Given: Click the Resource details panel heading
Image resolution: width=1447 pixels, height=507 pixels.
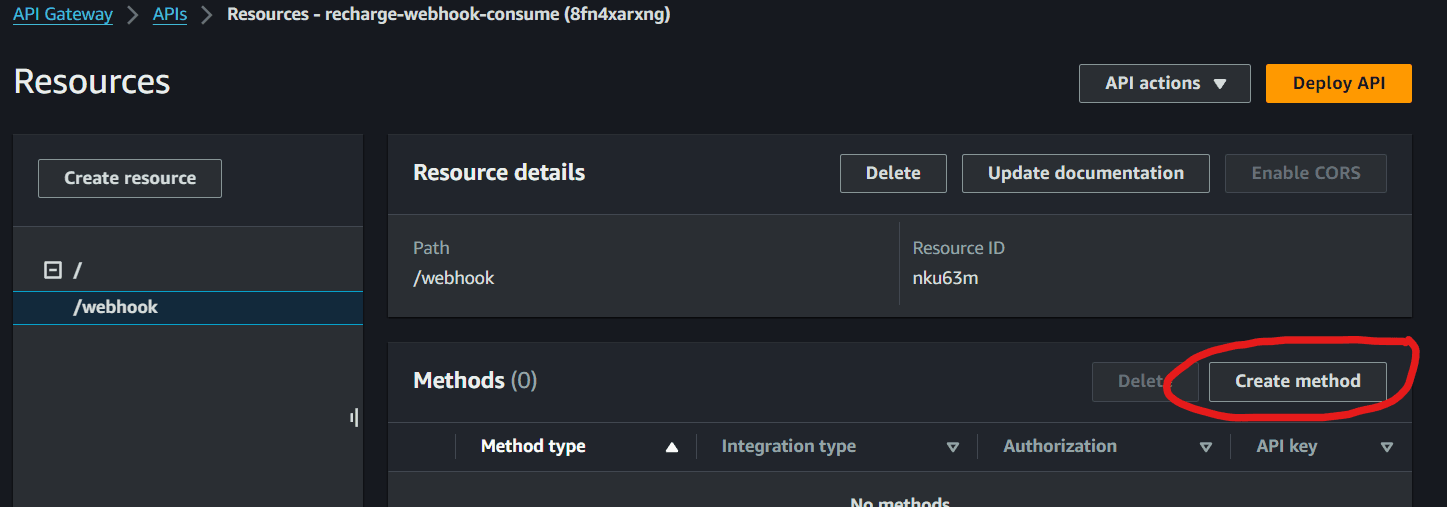Looking at the screenshot, I should point(499,172).
